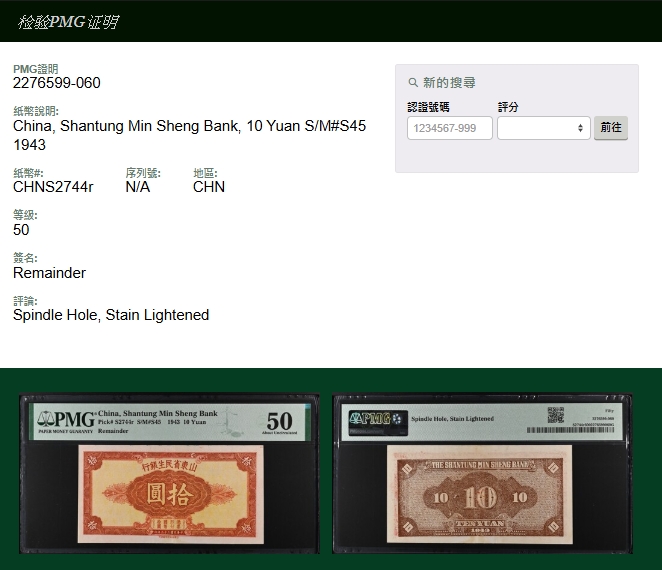Viewport: 662px width, 570px height.
Task: Click the note number CHNS2744r
Action: pos(53,187)
